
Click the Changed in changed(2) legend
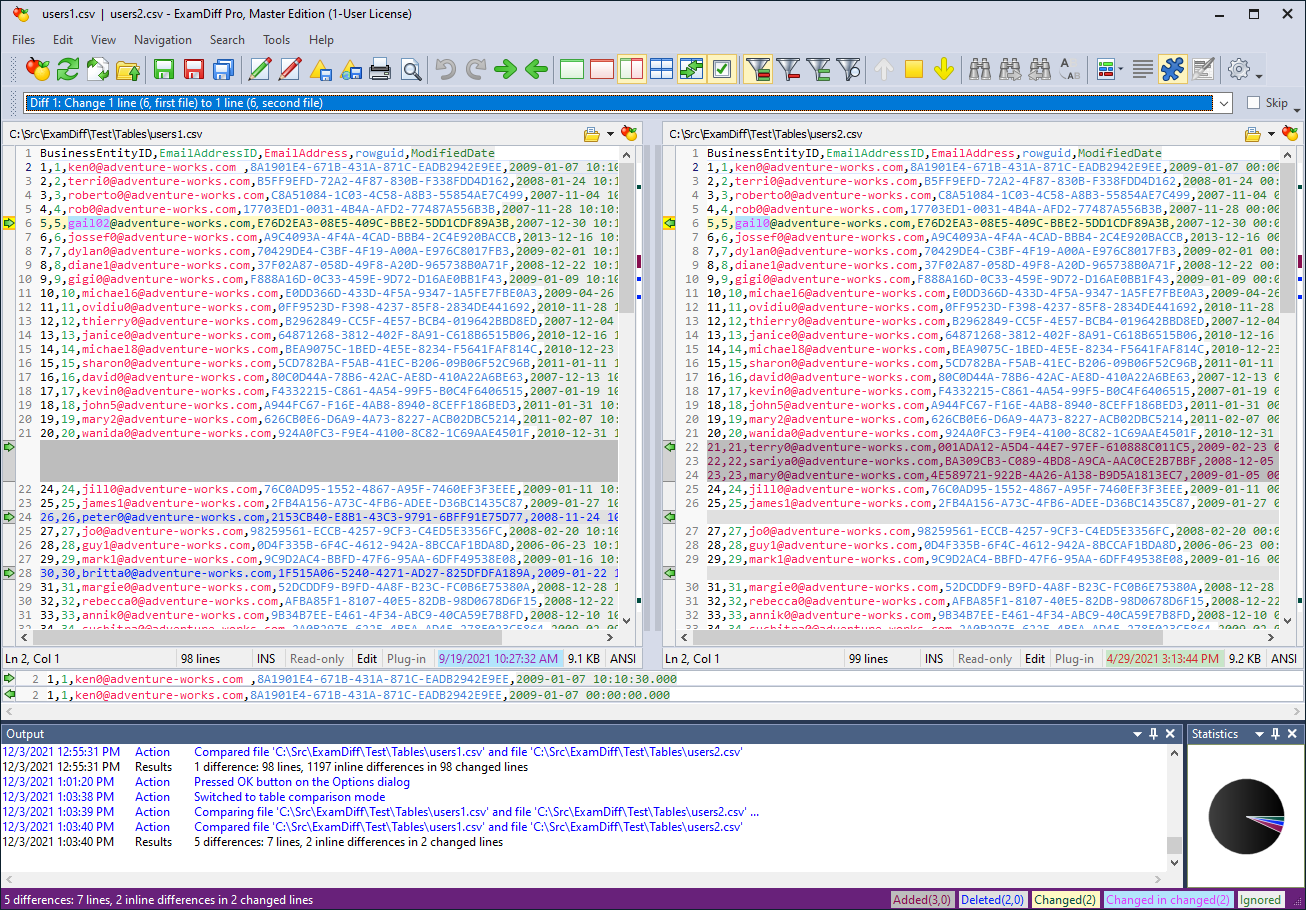coord(1167,900)
